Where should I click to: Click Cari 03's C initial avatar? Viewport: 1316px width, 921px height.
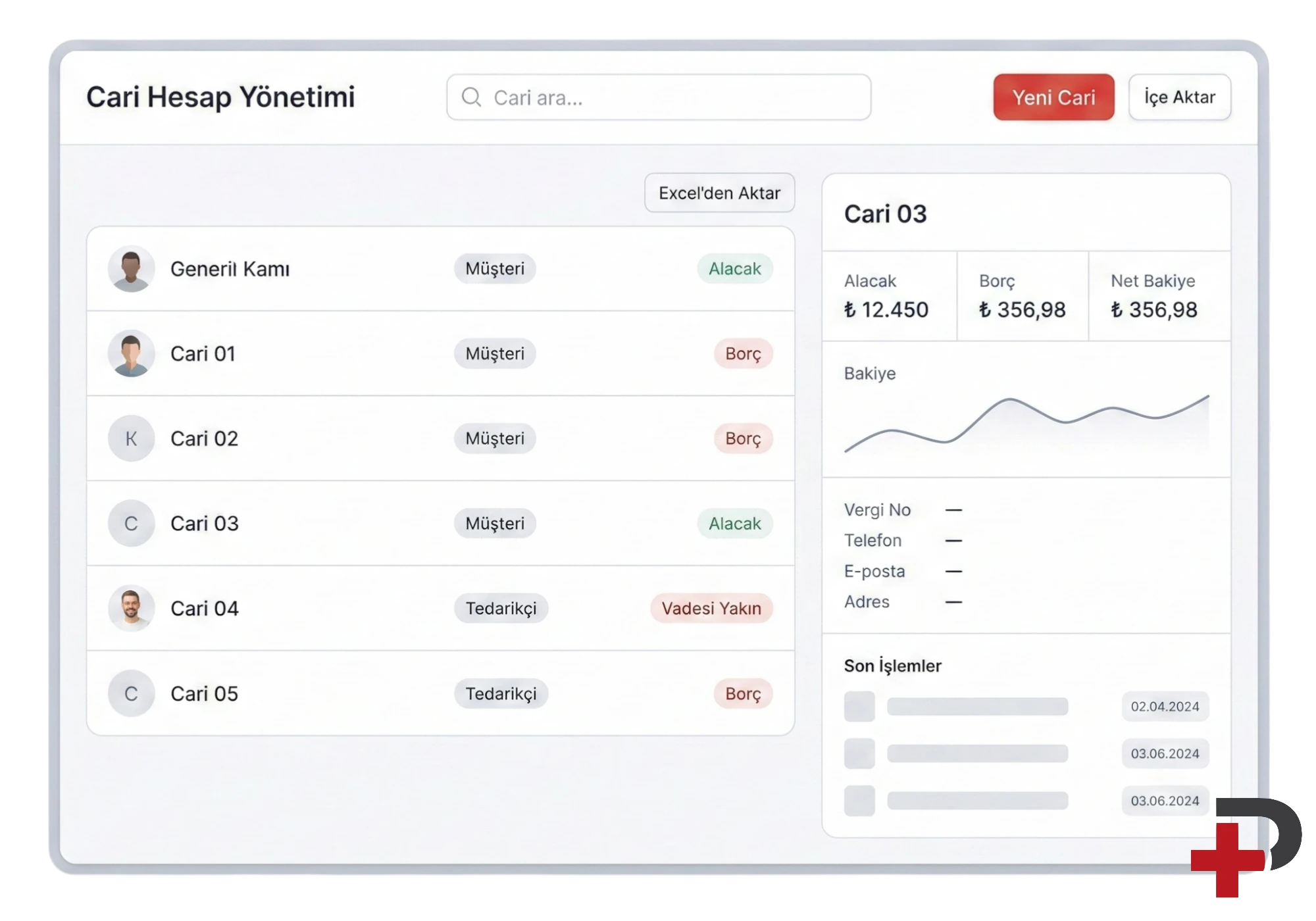(x=131, y=524)
